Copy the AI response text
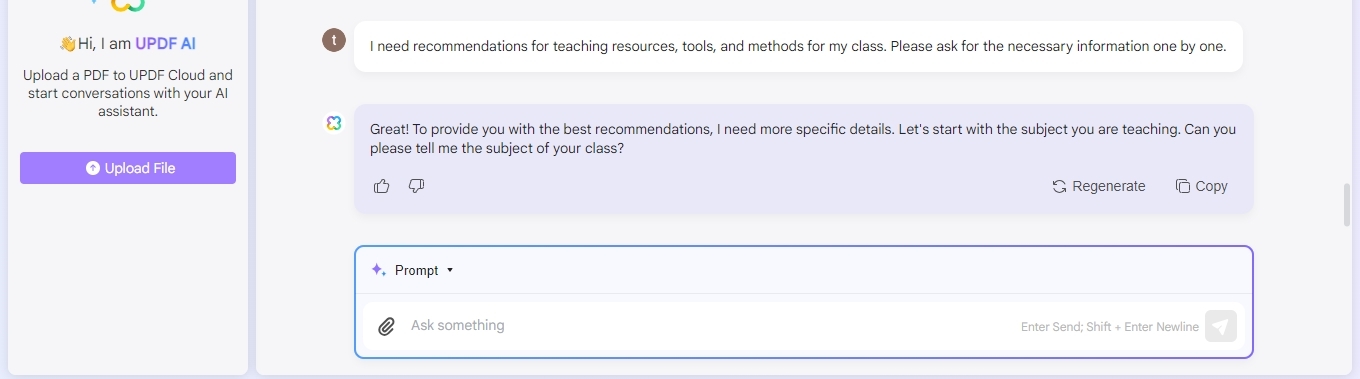This screenshot has height=379, width=1360. [x=1201, y=186]
